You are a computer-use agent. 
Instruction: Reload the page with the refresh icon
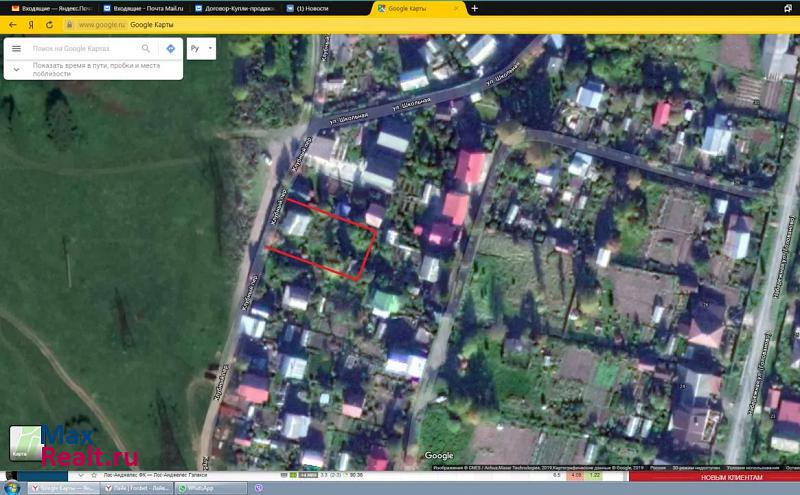tap(49, 24)
